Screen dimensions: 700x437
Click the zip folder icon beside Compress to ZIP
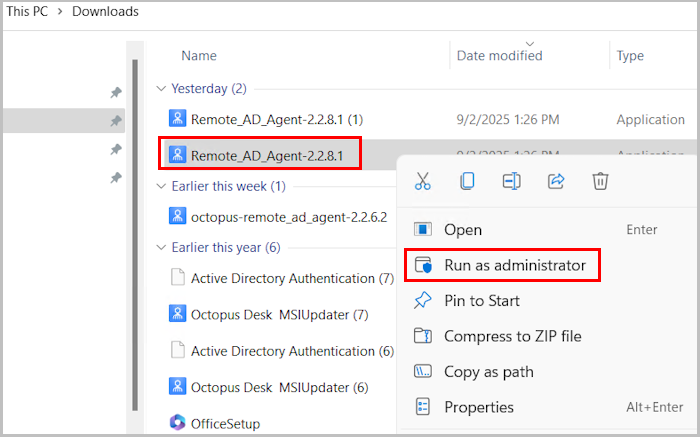(422, 335)
